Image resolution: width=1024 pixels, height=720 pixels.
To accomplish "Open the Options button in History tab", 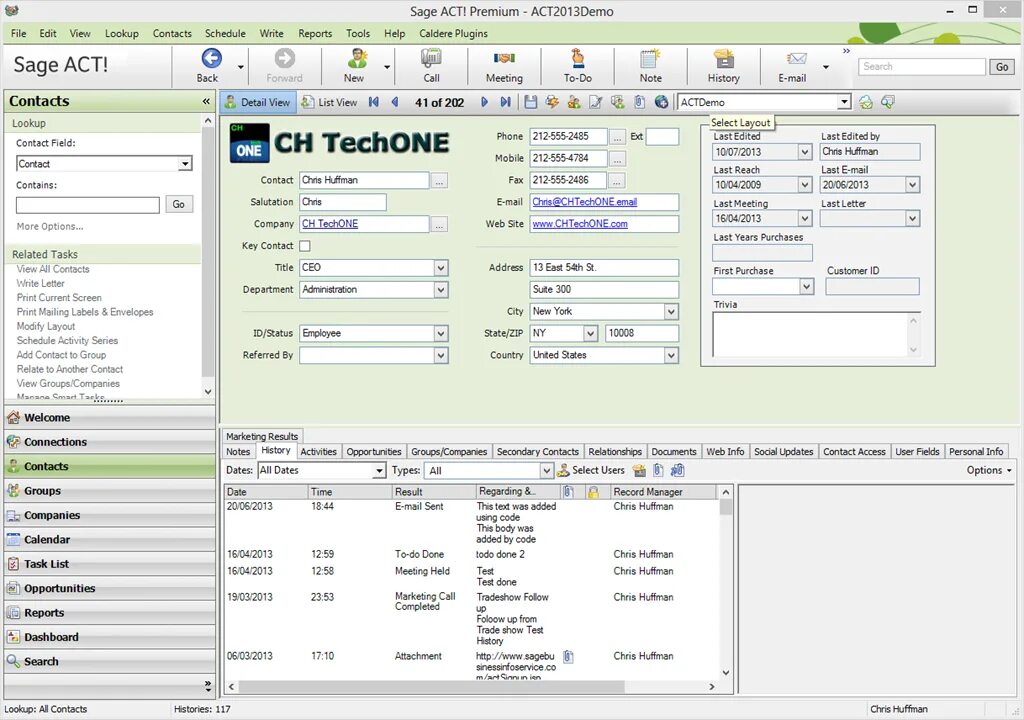I will pyautogui.click(x=989, y=470).
